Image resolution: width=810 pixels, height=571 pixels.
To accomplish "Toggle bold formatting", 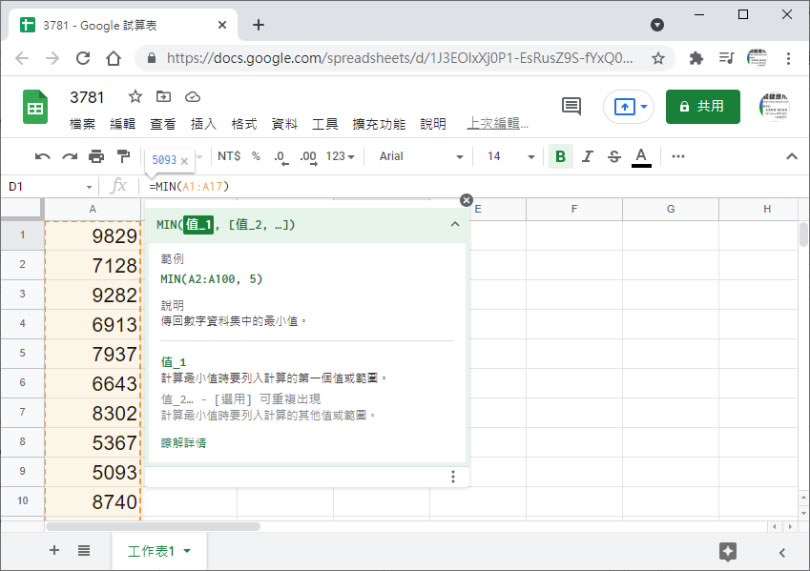I will [560, 156].
